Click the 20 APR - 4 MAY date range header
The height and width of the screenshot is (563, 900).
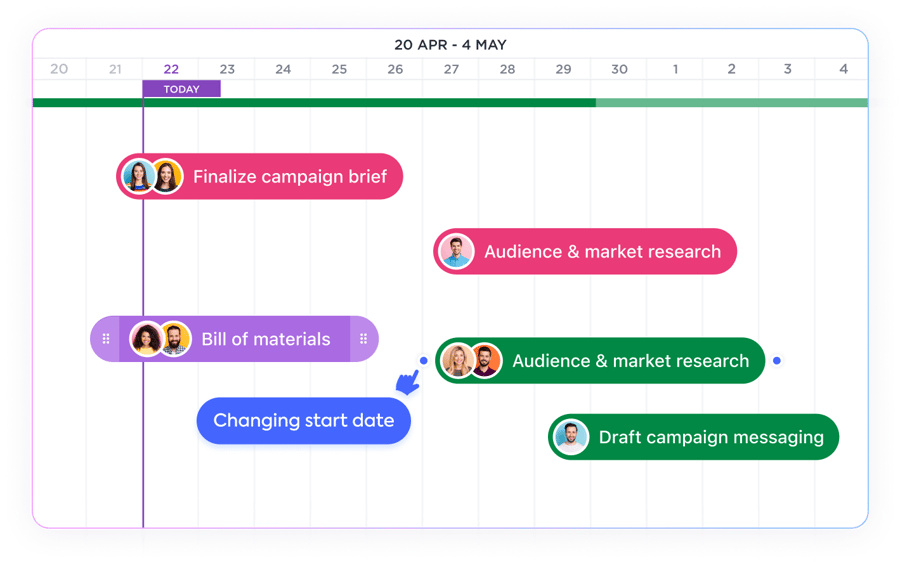coord(450,45)
